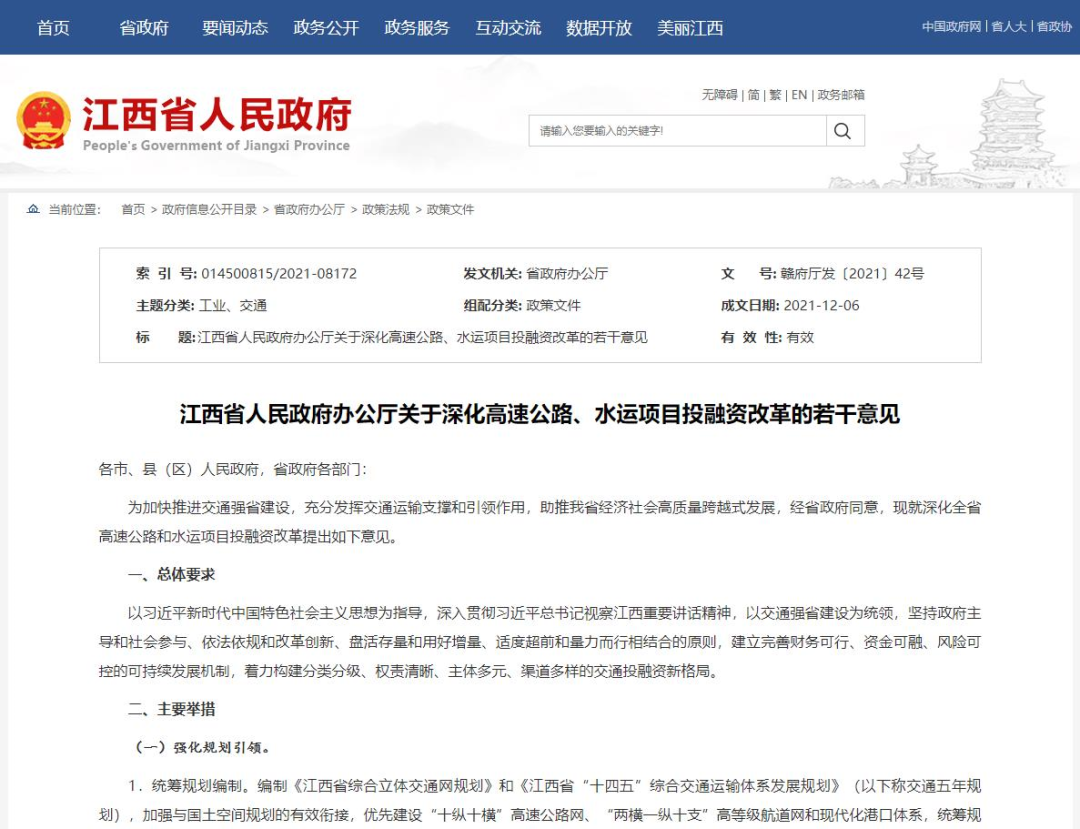This screenshot has width=1080, height=829.
Task: Switch to traditional Chinese 繁
Action: coord(776,95)
